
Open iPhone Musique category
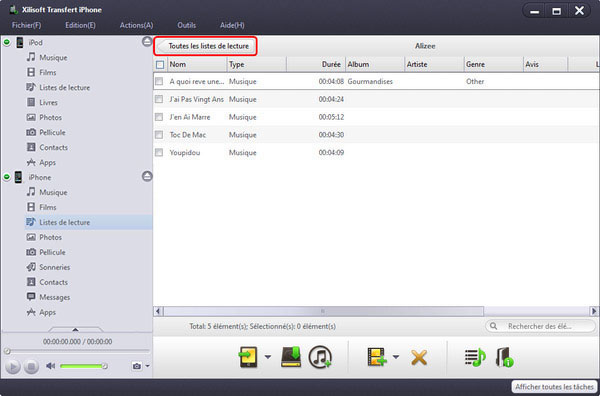click(x=47, y=192)
